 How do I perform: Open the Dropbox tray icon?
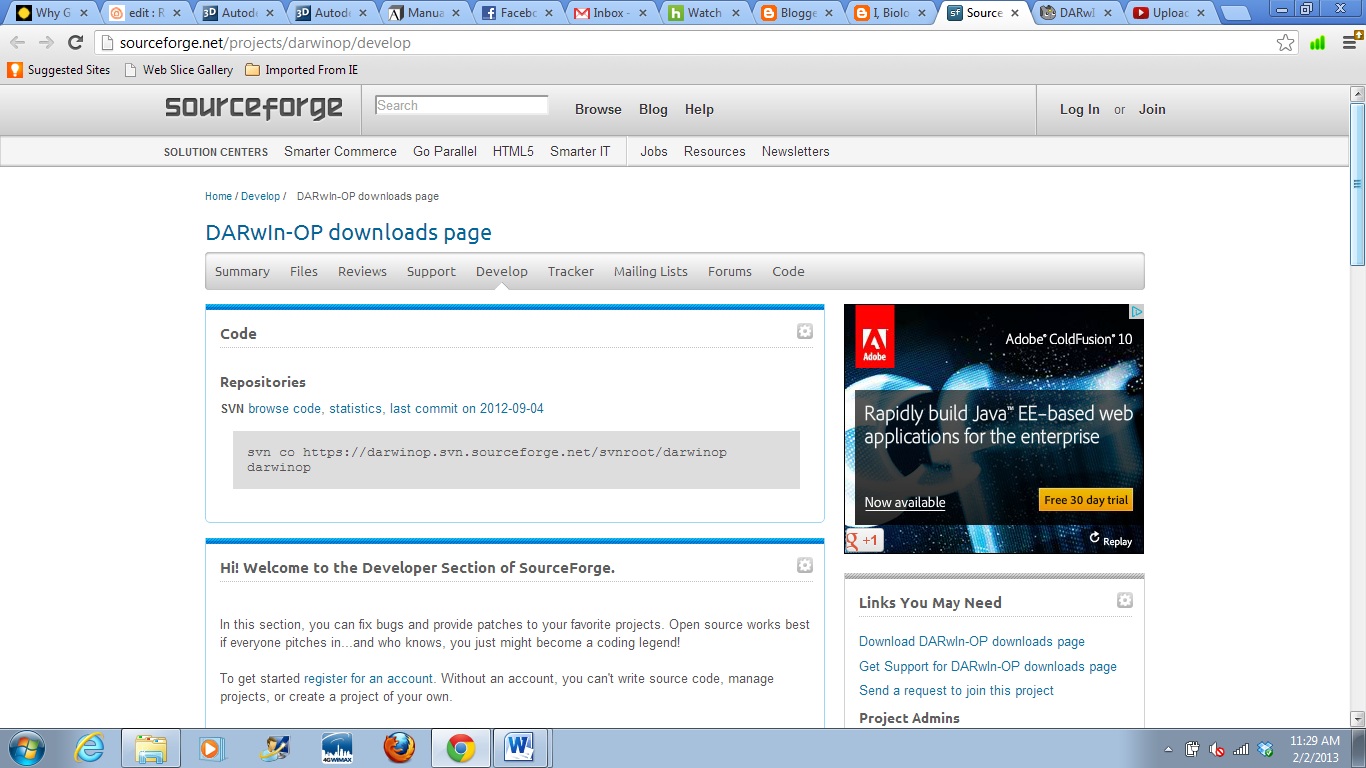1266,749
